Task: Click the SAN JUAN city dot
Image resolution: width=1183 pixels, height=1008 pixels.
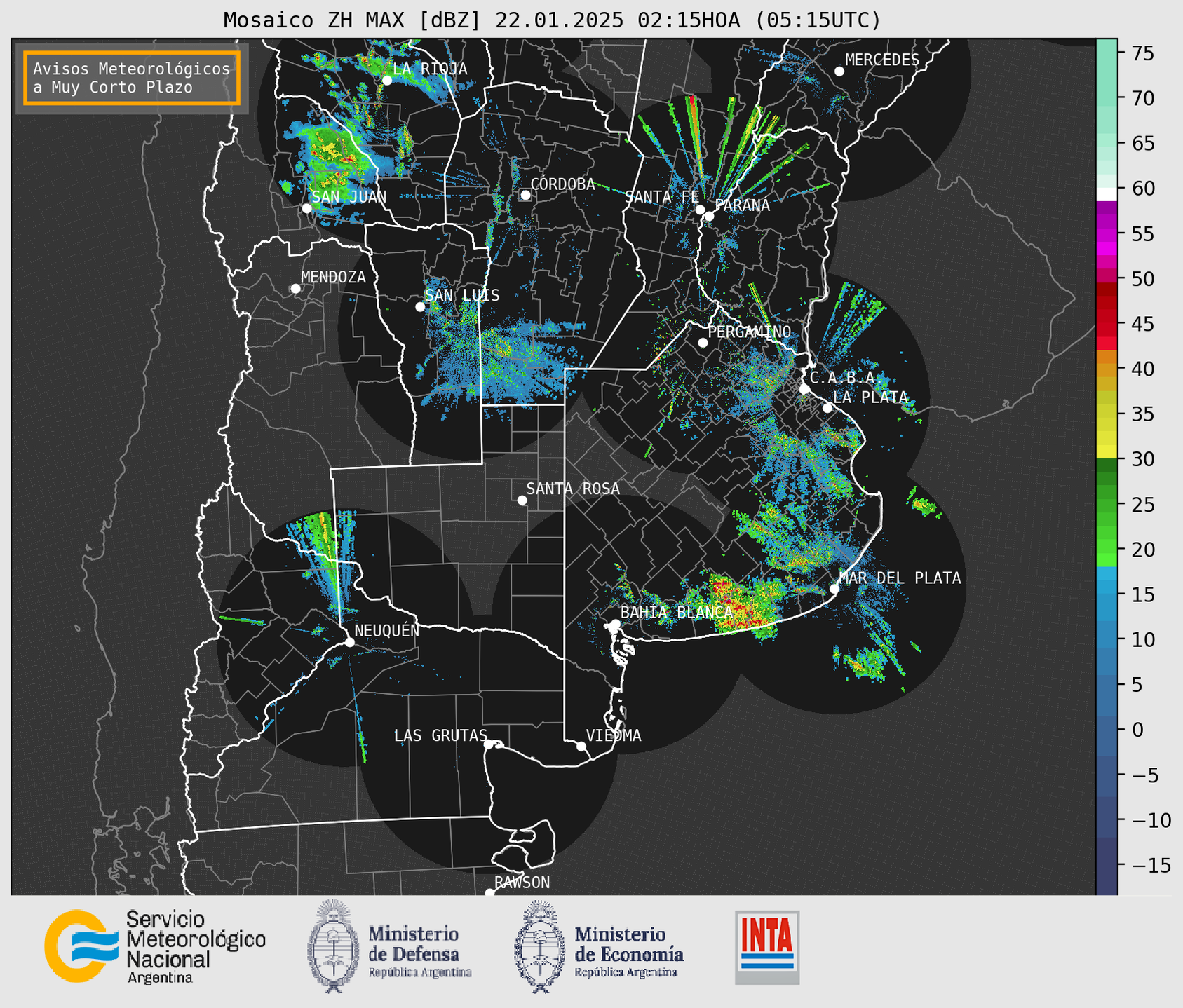Action: 306,208
